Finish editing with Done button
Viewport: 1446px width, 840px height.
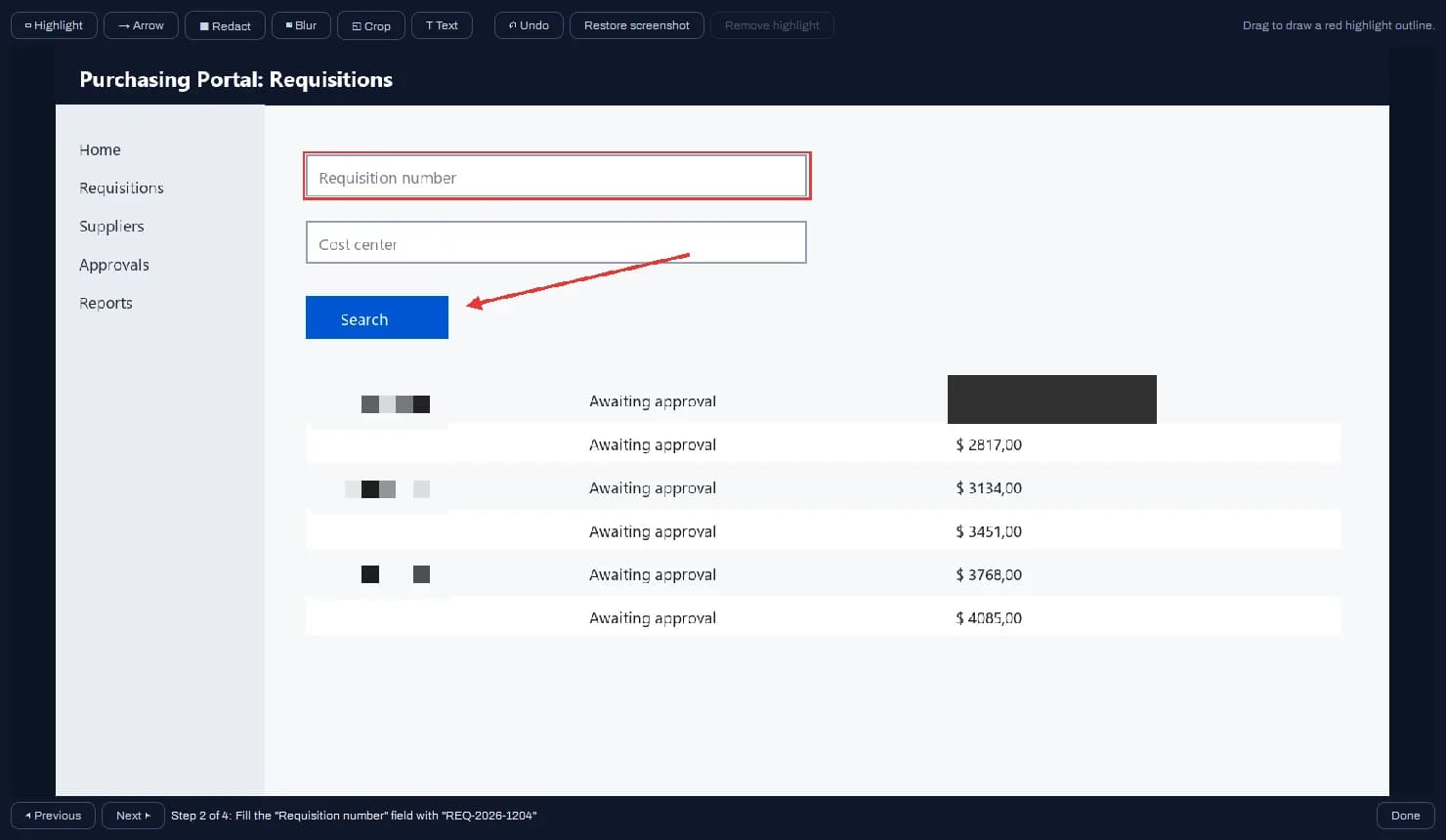(x=1405, y=816)
